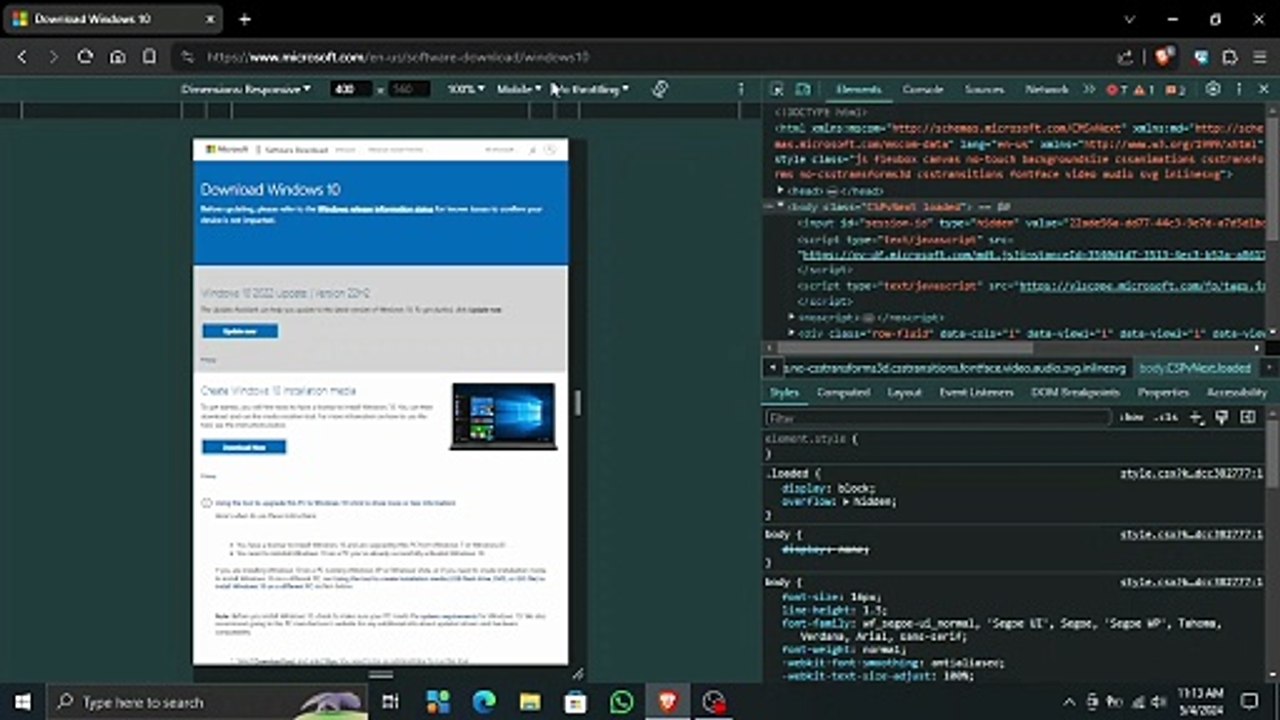Click the extensions puzzle icon
This screenshot has width=1280, height=720.
coord(1230,58)
